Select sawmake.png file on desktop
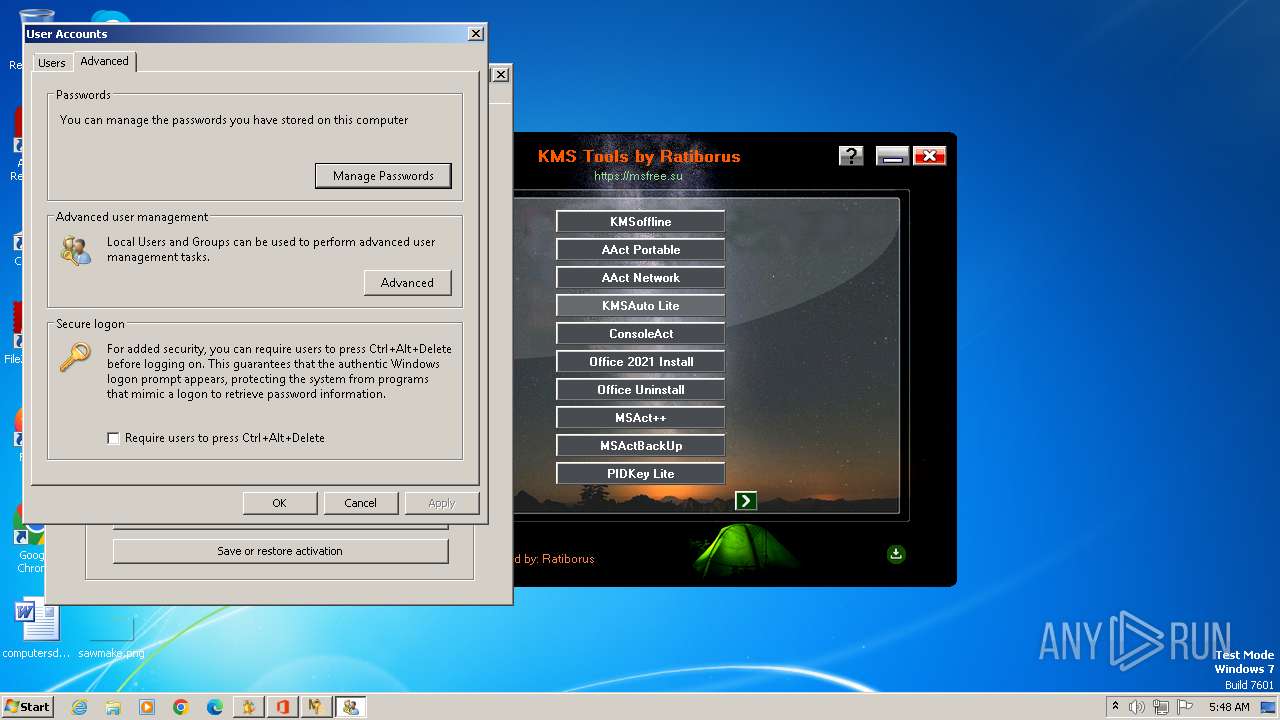Screen dimensions: 1280x720 [x=111, y=636]
